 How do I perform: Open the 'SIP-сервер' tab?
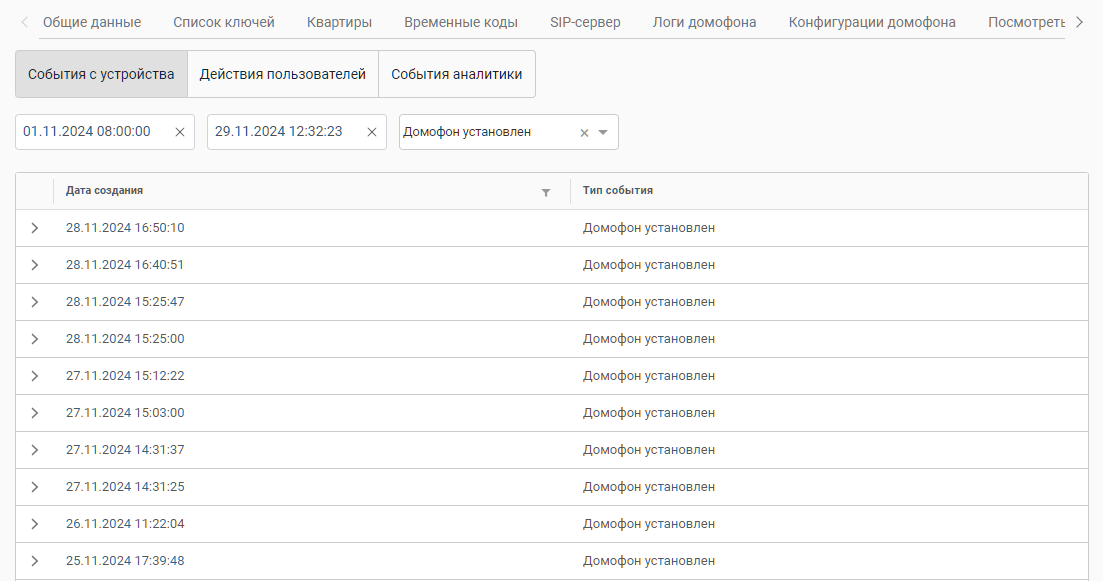[585, 22]
